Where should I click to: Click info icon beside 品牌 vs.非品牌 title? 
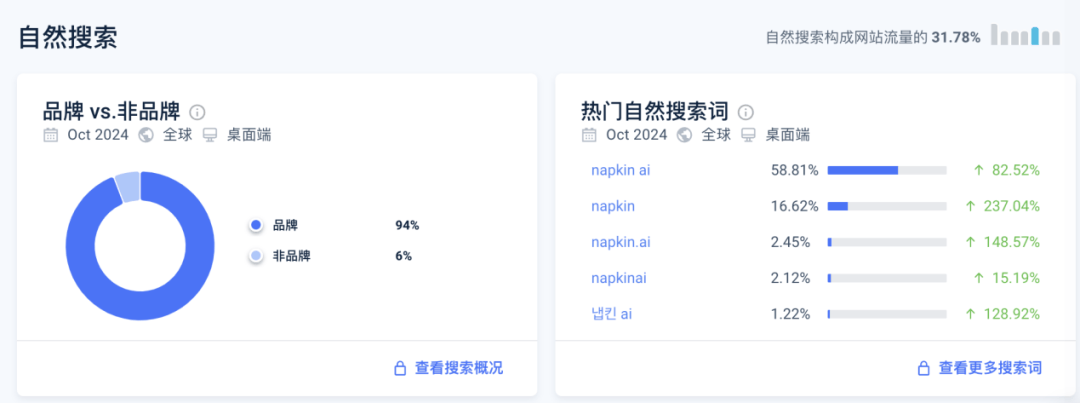pos(198,112)
